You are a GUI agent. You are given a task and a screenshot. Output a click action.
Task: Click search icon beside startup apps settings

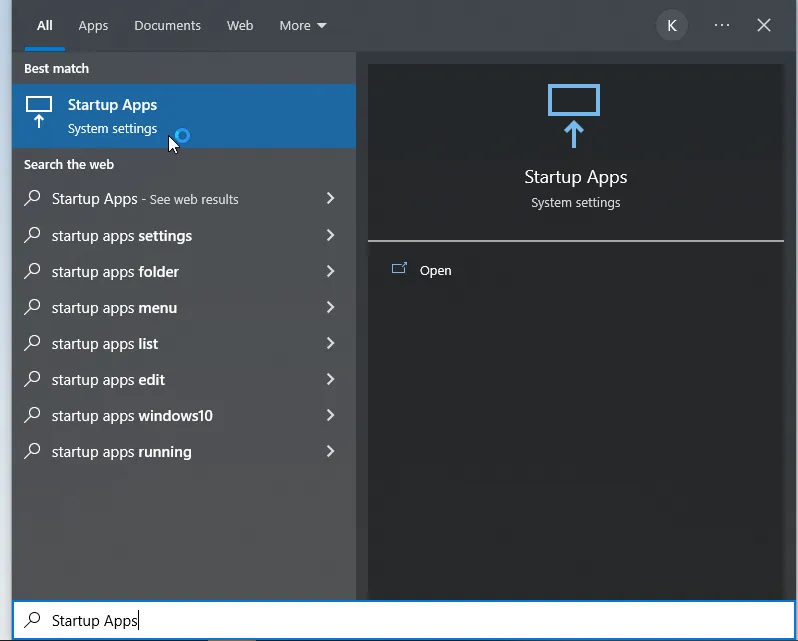33,236
